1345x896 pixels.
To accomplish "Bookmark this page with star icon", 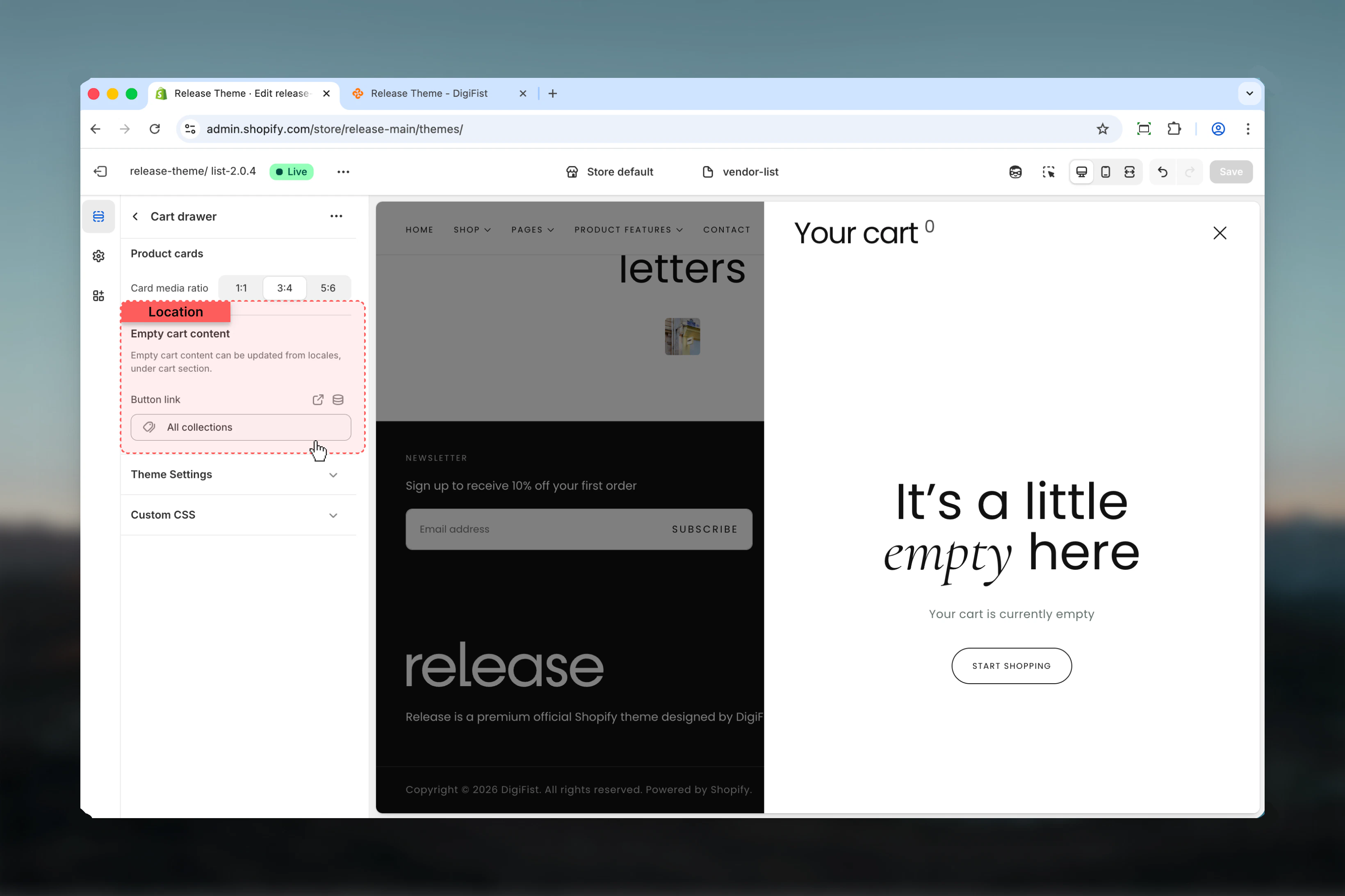I will pyautogui.click(x=1103, y=129).
